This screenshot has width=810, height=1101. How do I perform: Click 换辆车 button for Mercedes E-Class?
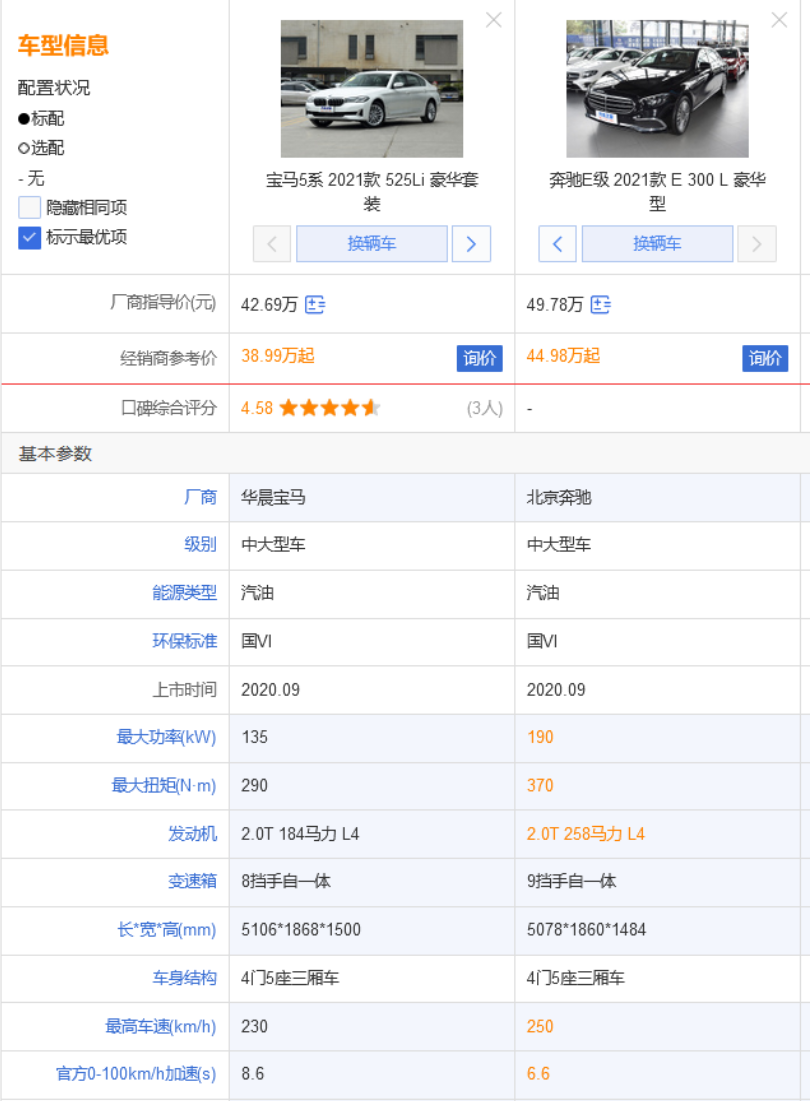[x=657, y=244]
